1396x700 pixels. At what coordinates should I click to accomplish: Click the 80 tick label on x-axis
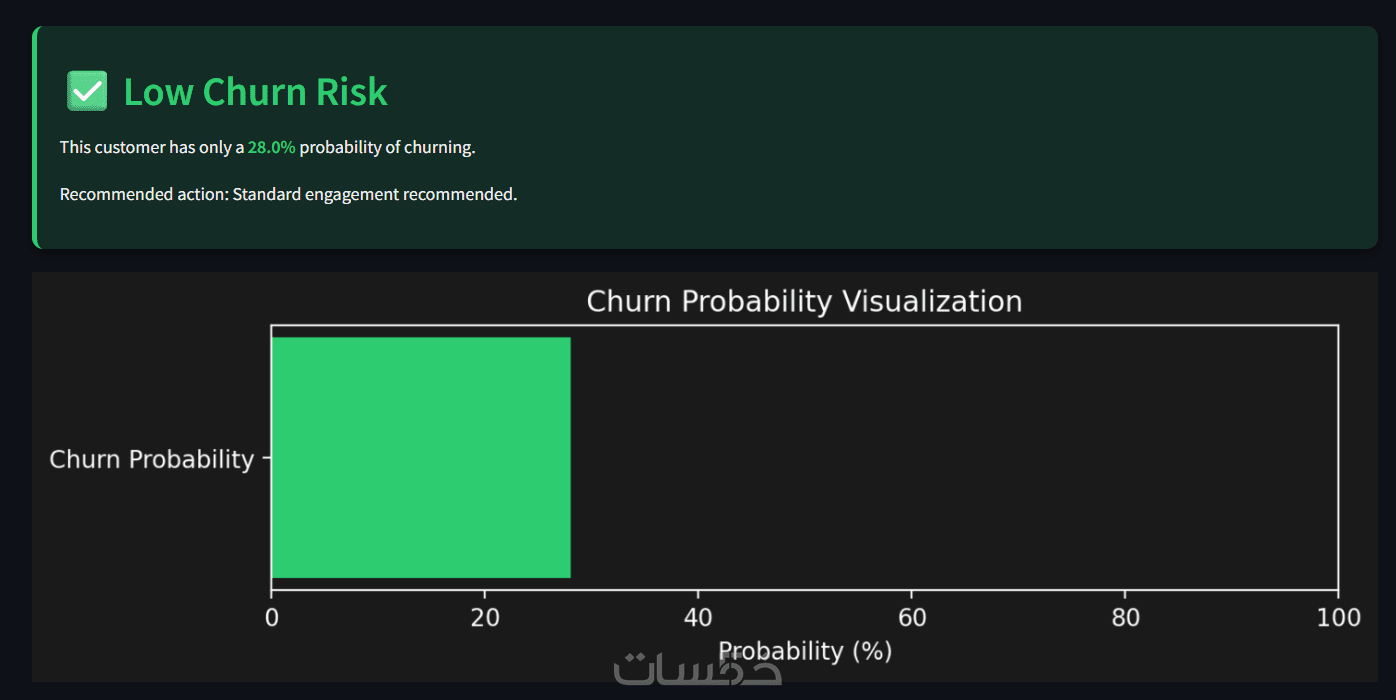point(1125,618)
